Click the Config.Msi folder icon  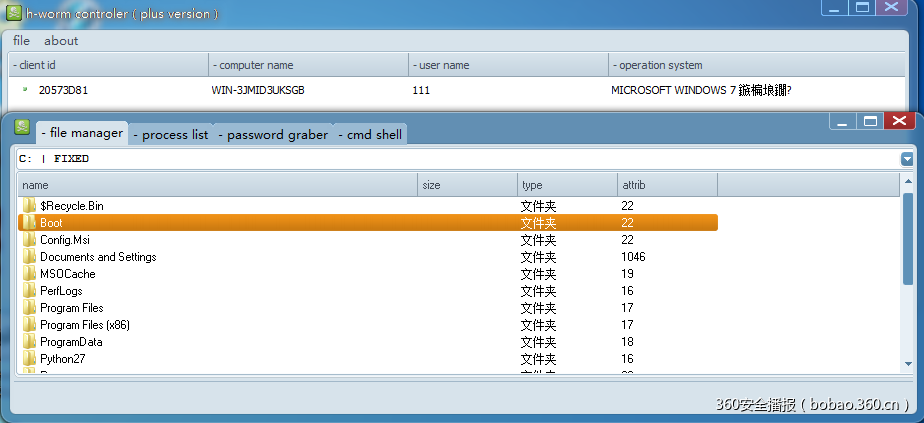pos(29,240)
